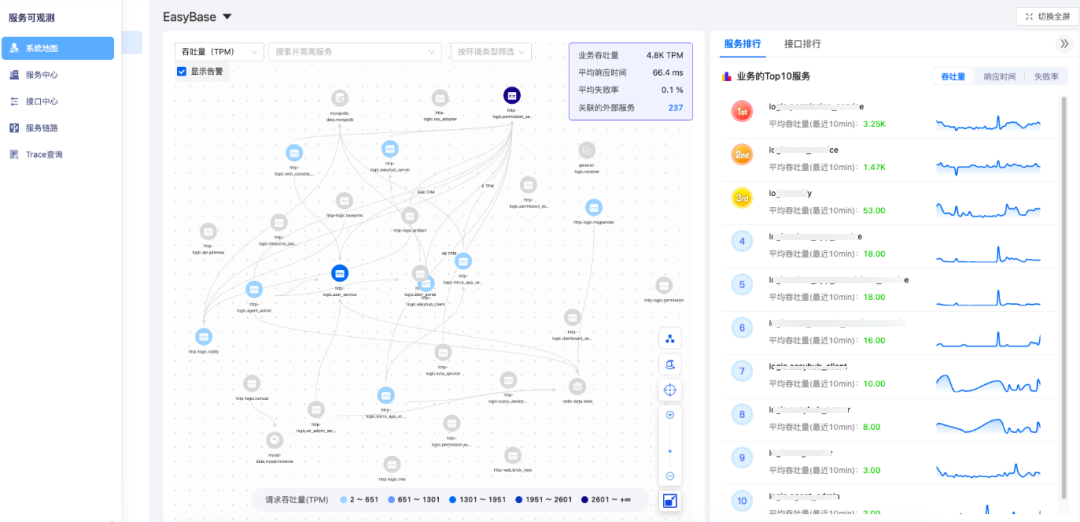
Task: Switch Top10 ranking to 吞吐量
Action: point(953,77)
